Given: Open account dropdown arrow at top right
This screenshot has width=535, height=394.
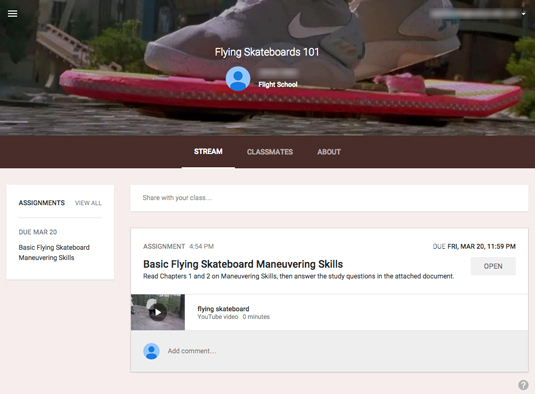Looking at the screenshot, I should 523,14.
